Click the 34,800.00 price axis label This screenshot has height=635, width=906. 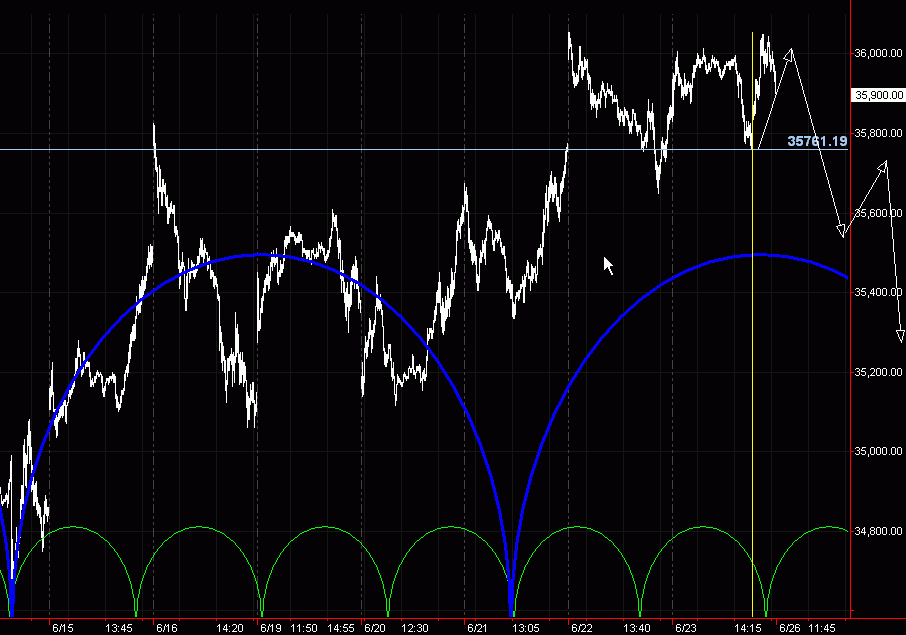pos(878,531)
